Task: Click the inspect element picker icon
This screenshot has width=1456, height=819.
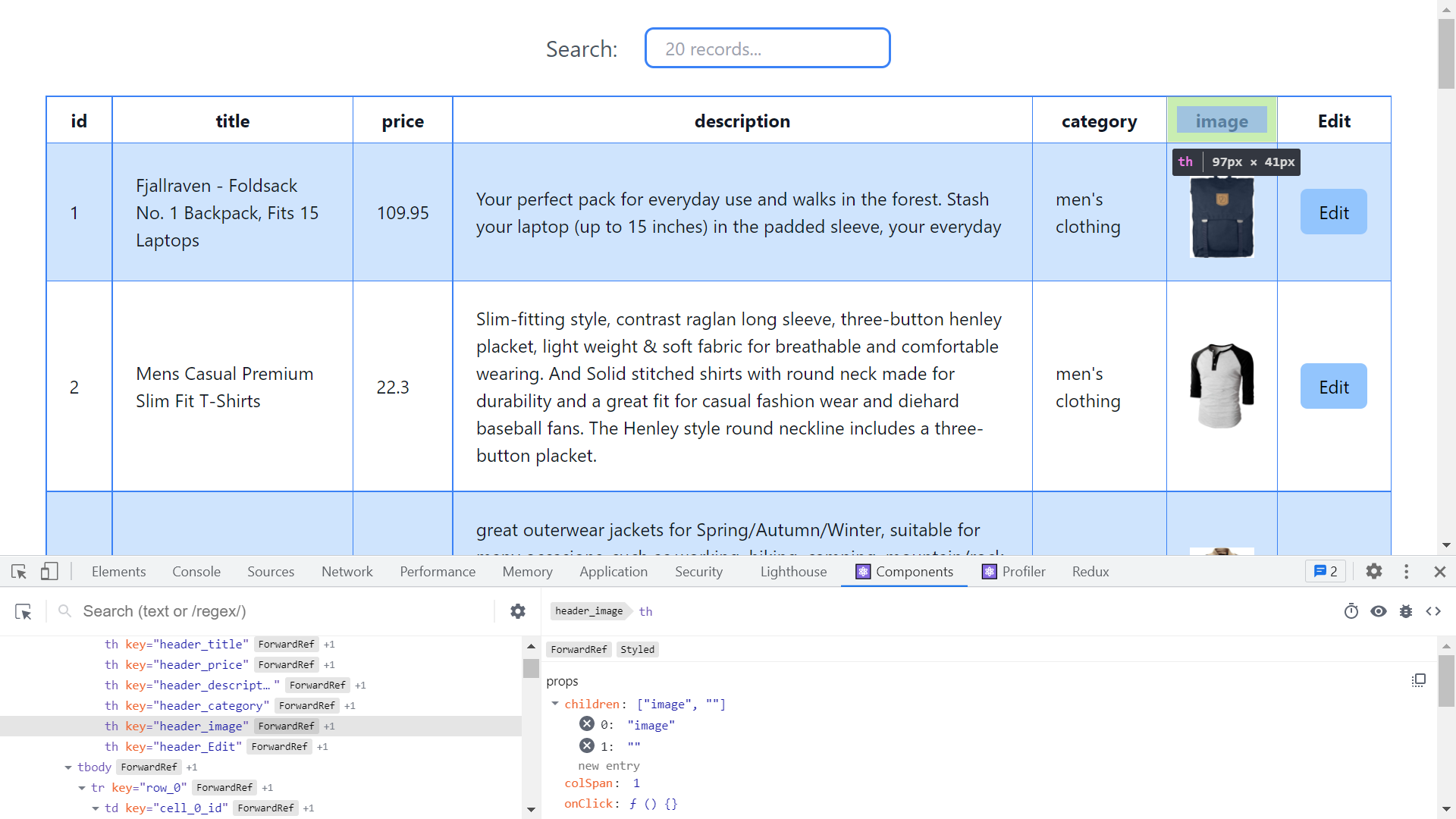Action: coord(19,572)
